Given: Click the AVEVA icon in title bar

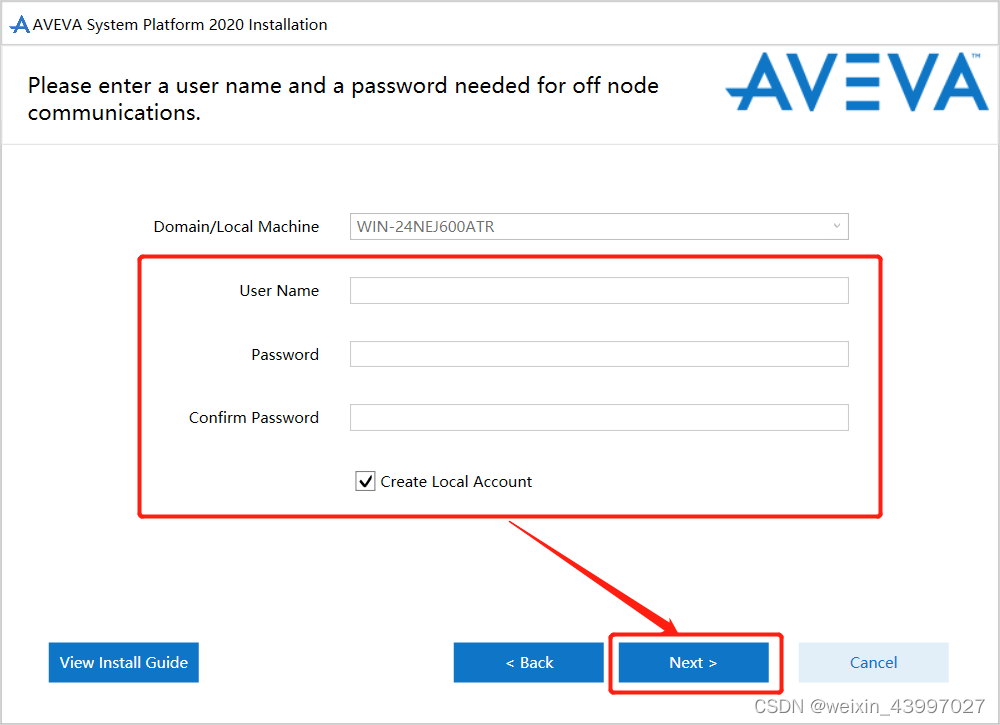Looking at the screenshot, I should pyautogui.click(x=20, y=25).
